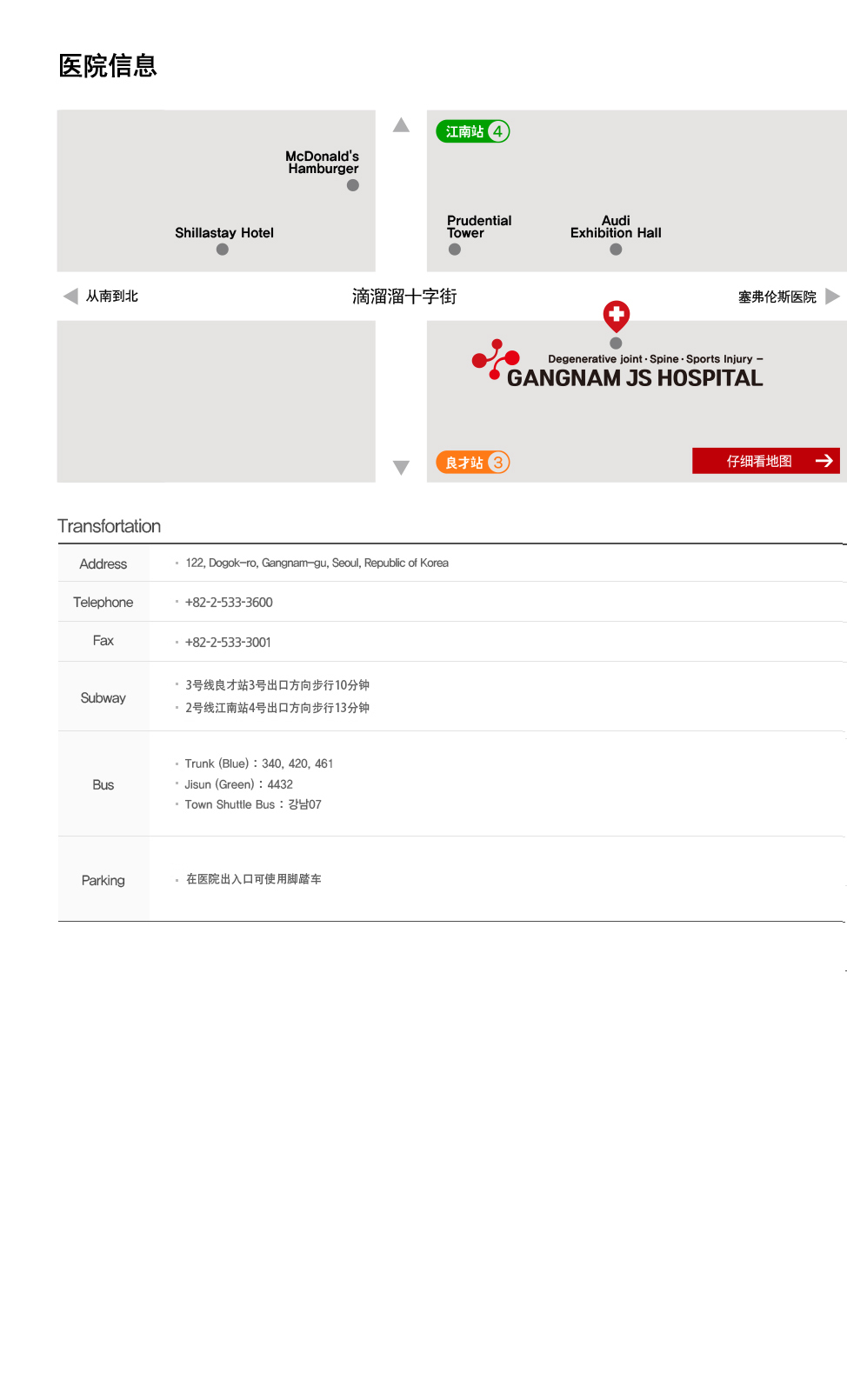Click the gray down arrow on the map

point(401,468)
